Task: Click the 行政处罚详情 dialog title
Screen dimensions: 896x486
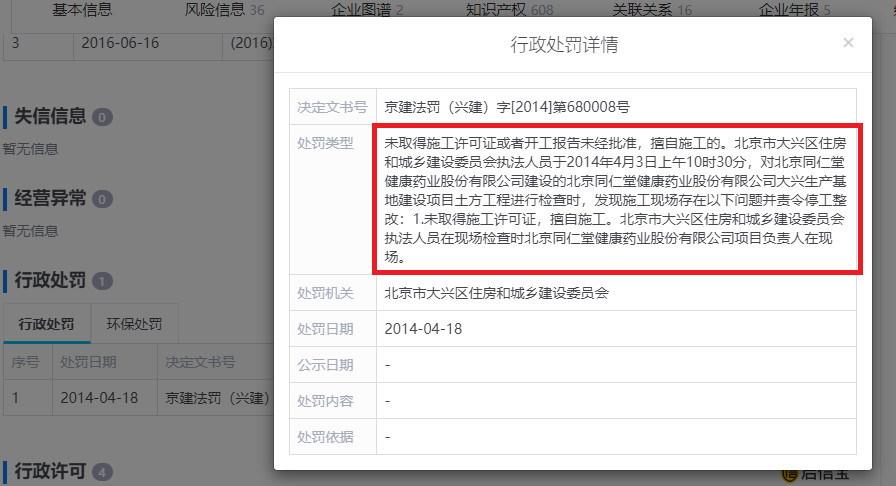Action: coord(564,45)
